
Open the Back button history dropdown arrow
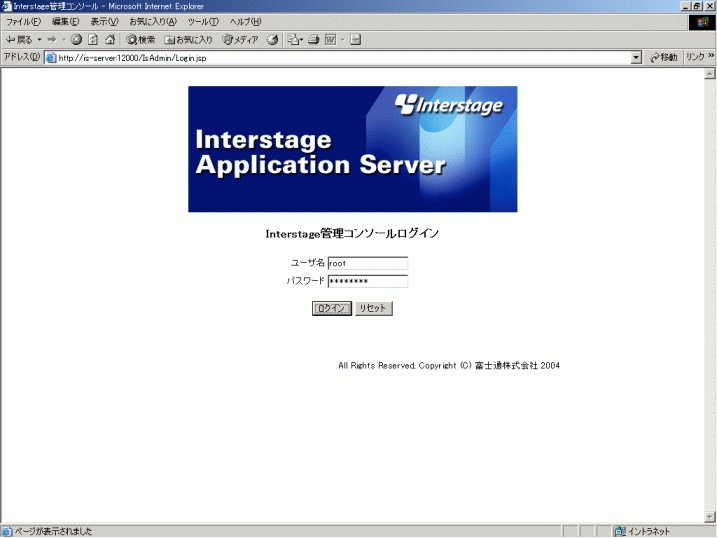click(x=39, y=40)
